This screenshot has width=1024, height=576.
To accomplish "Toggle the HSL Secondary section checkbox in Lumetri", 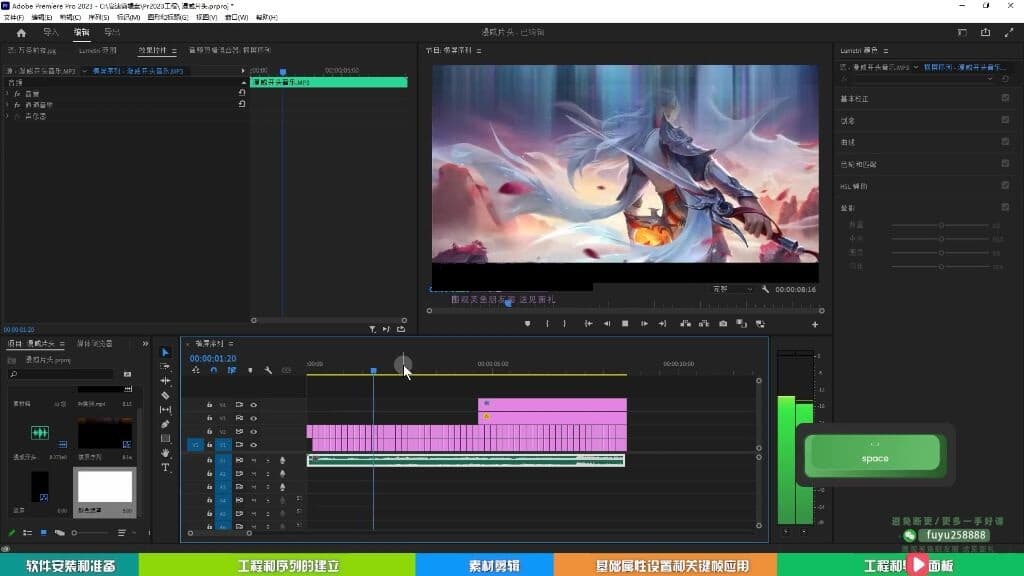I will coord(1005,185).
